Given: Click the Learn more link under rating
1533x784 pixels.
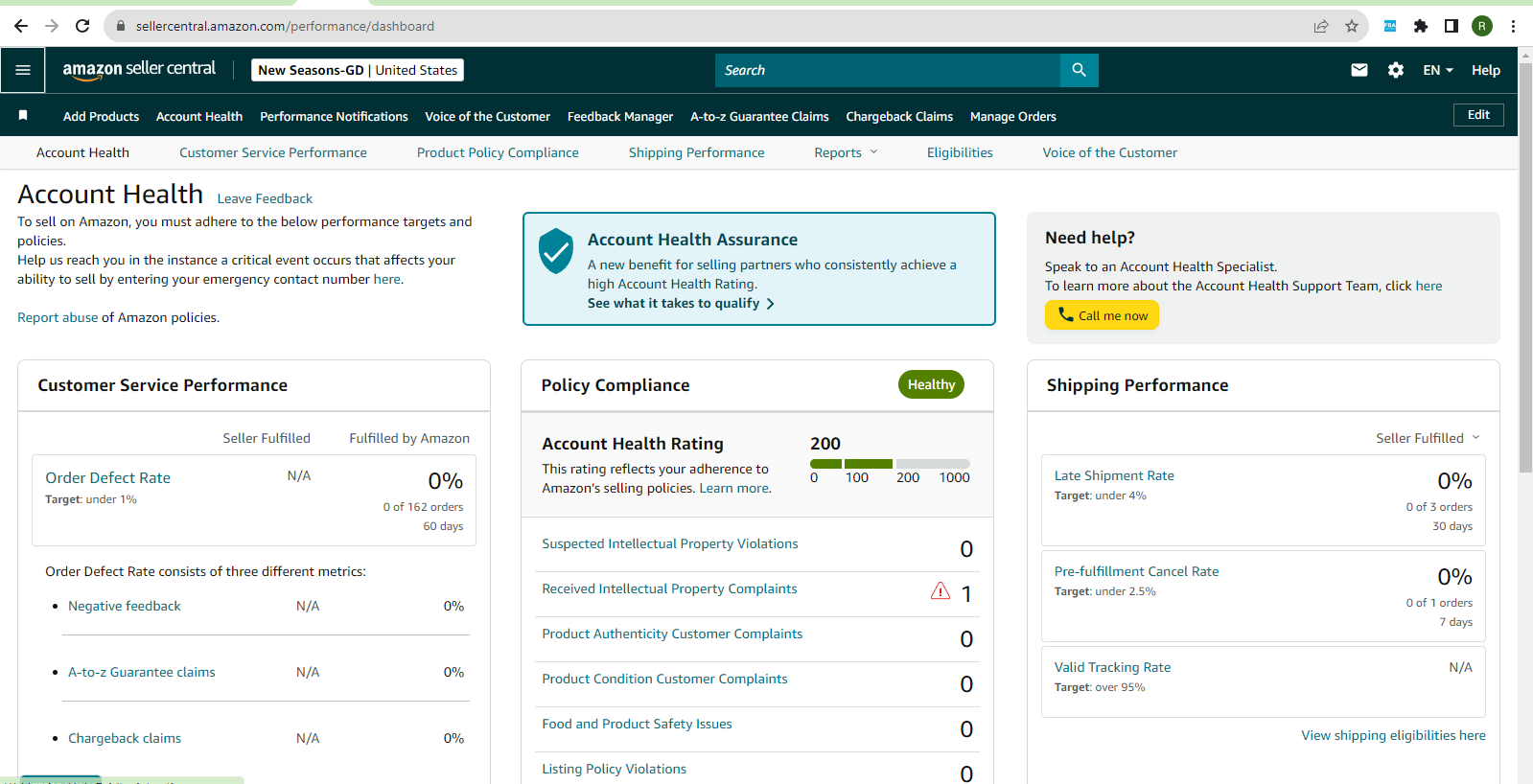Looking at the screenshot, I should (x=733, y=488).
